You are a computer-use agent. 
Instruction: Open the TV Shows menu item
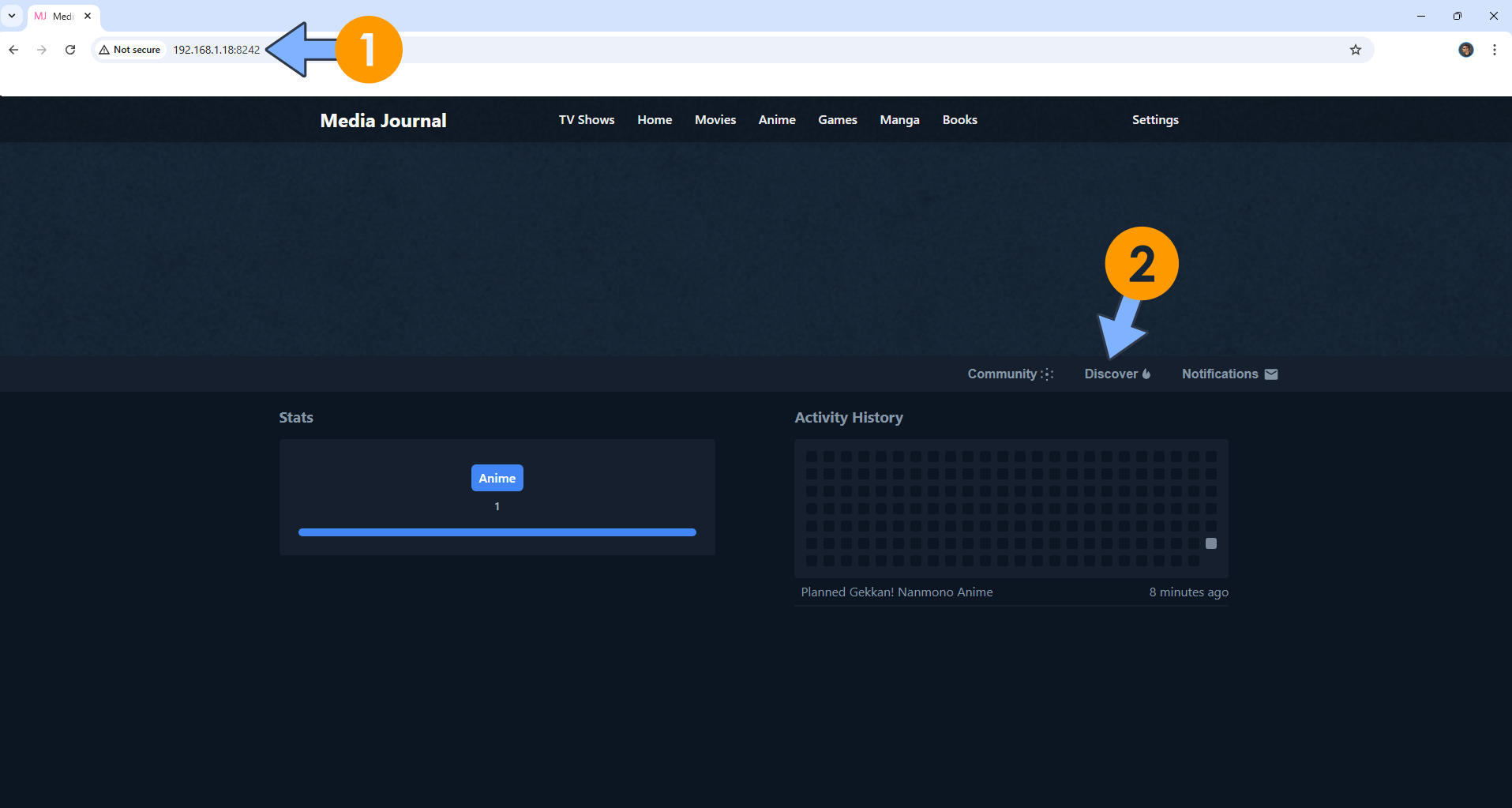tap(586, 120)
